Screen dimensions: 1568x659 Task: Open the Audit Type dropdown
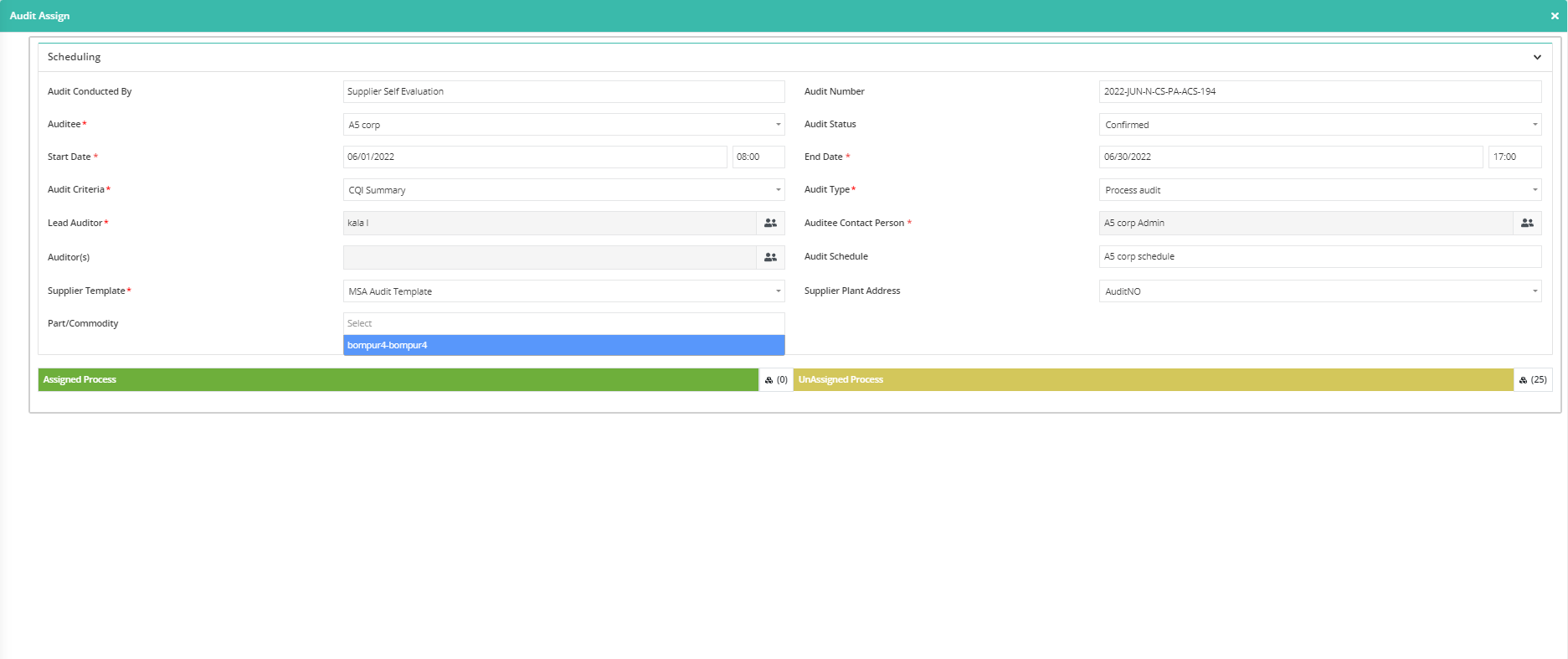coord(1320,190)
